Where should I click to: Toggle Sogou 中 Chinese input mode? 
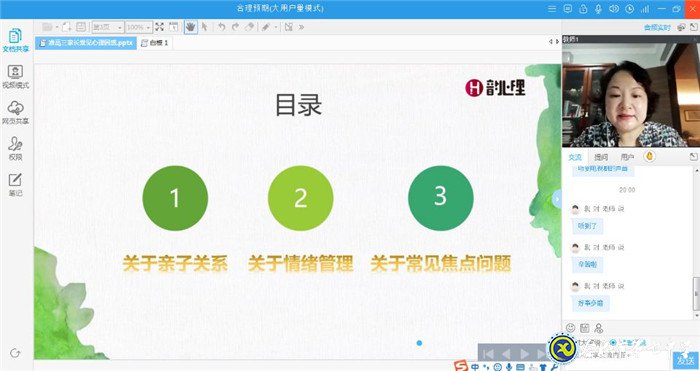[x=475, y=367]
